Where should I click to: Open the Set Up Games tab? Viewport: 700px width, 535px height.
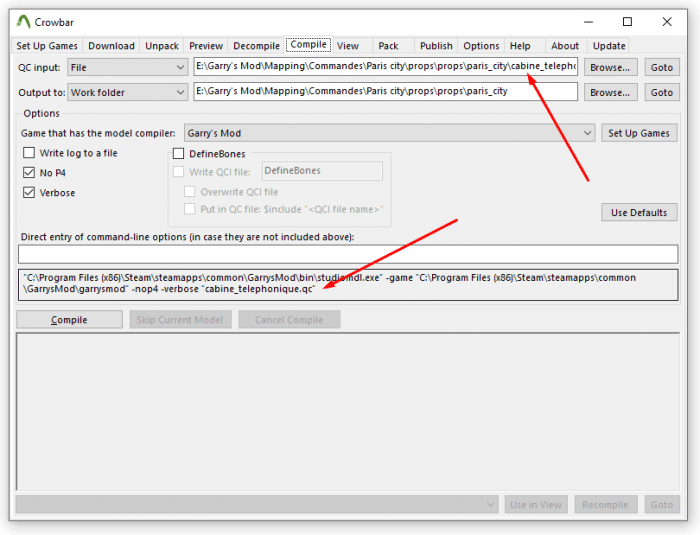tap(47, 46)
